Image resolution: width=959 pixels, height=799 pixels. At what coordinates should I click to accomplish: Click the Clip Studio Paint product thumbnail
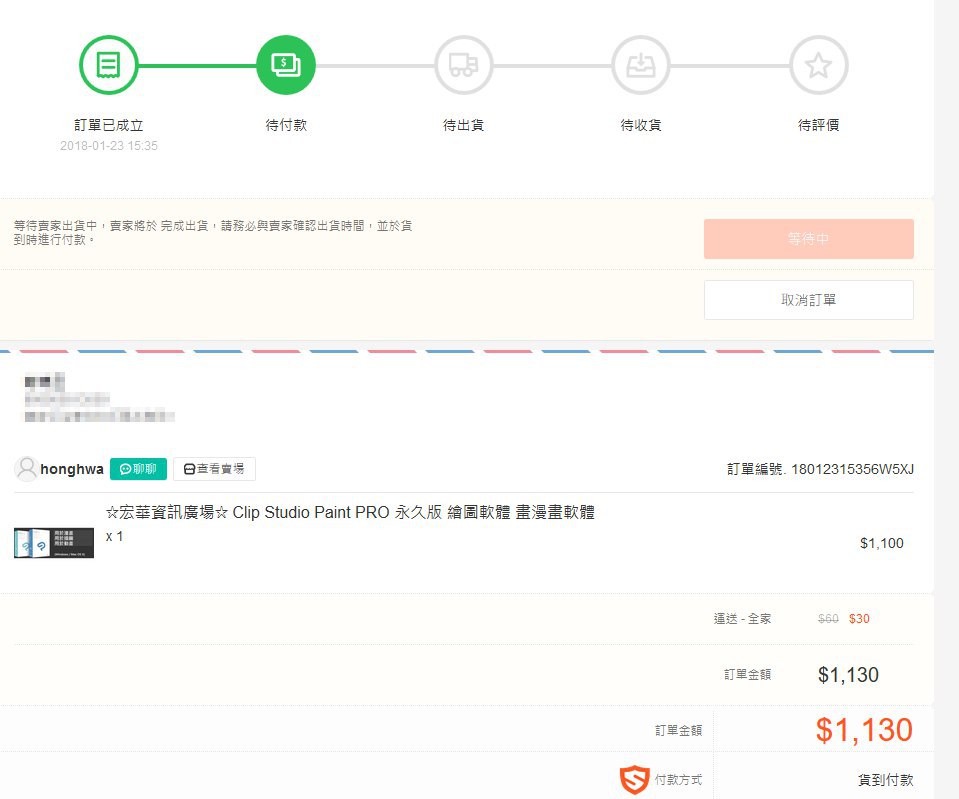coord(54,543)
